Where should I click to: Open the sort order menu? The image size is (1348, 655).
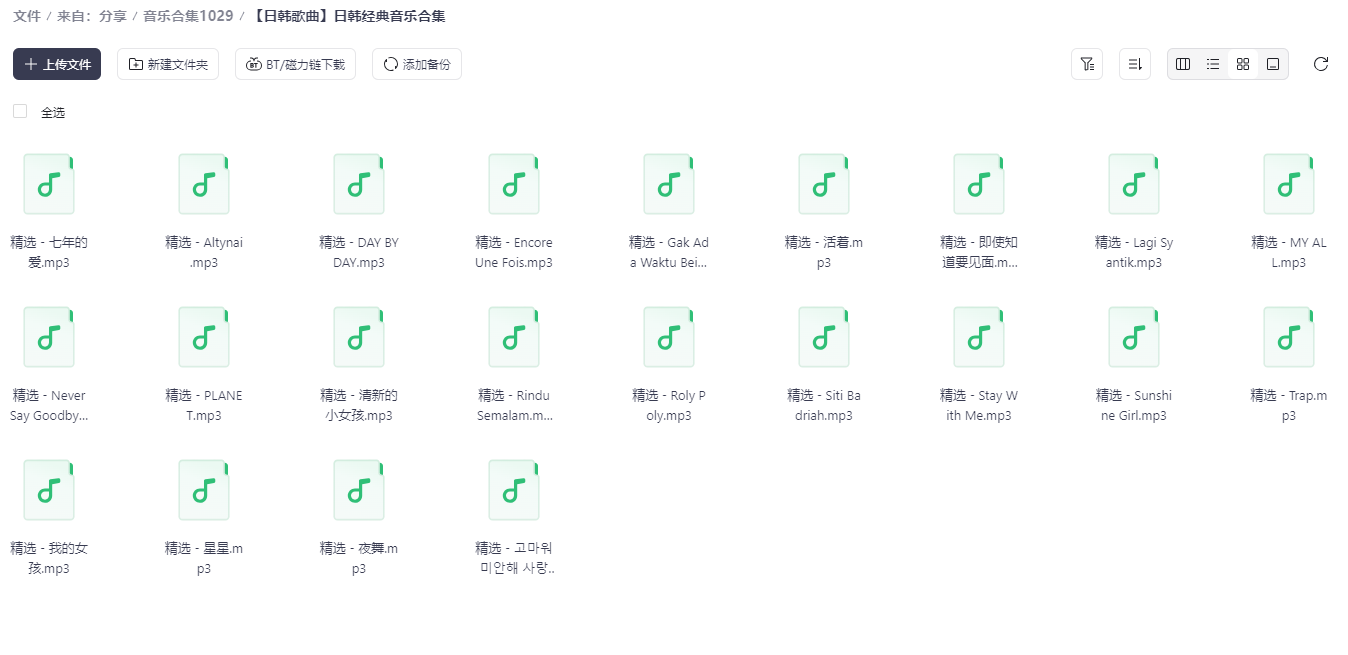pyautogui.click(x=1135, y=64)
